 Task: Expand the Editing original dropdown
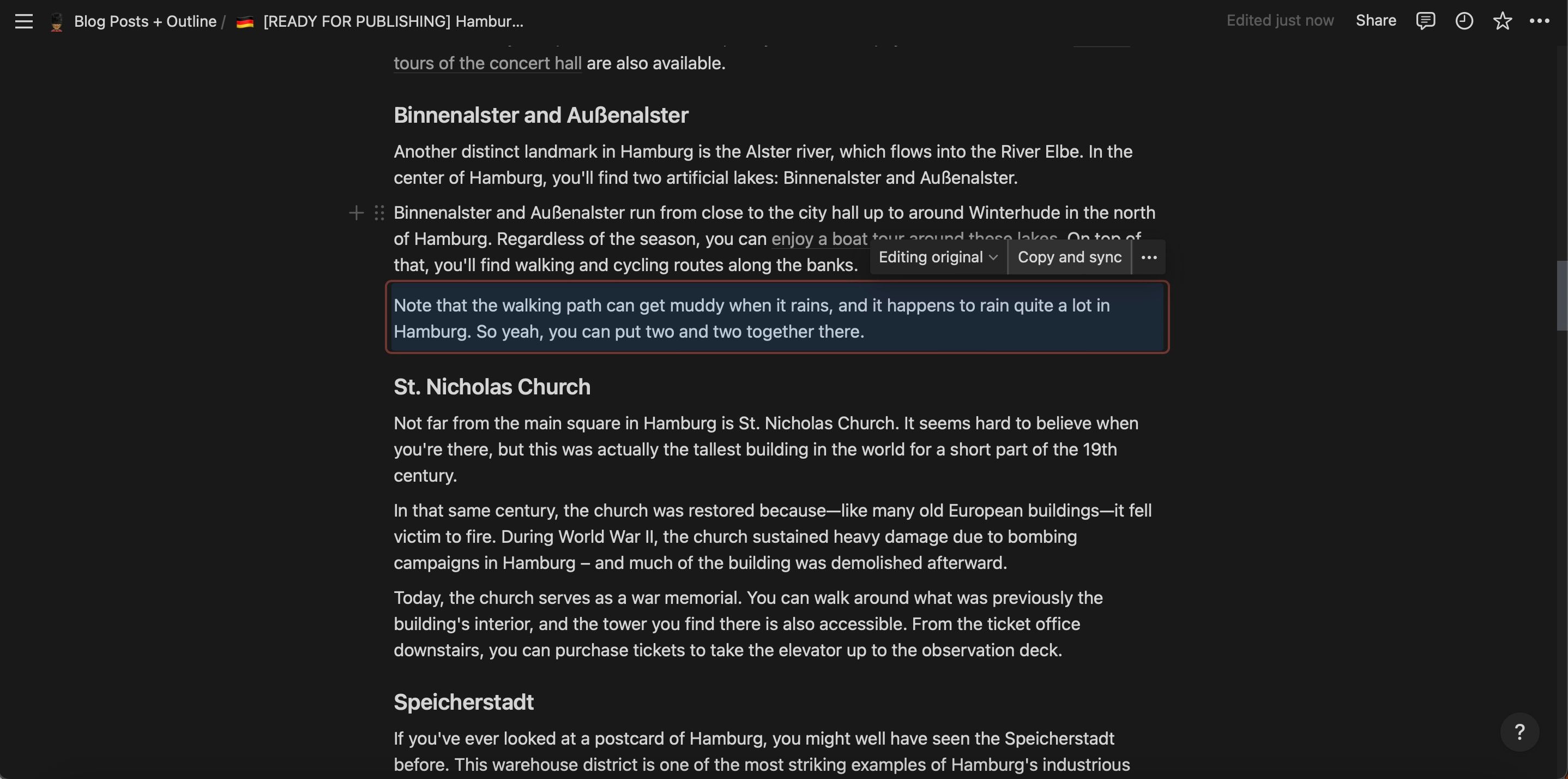937,257
